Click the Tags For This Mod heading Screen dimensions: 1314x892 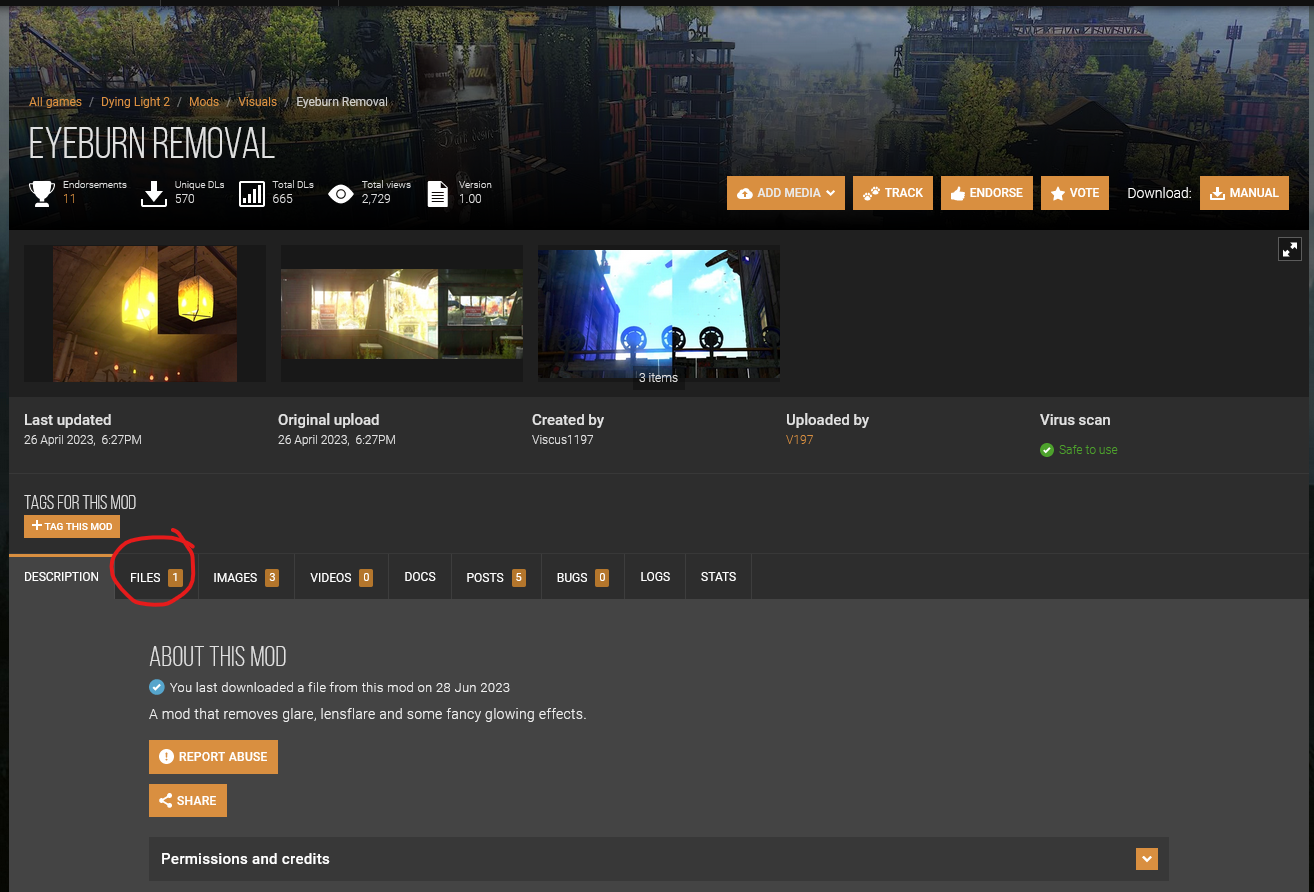click(x=80, y=502)
